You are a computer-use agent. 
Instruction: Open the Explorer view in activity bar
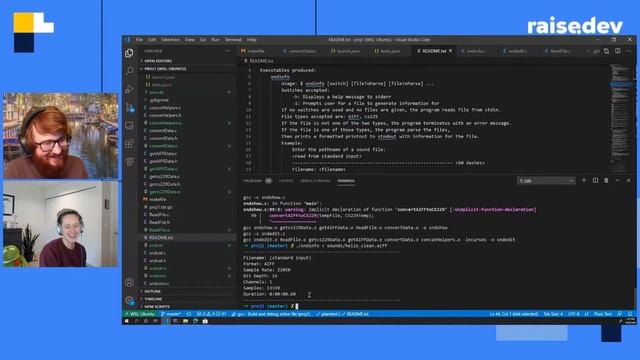tap(129, 53)
